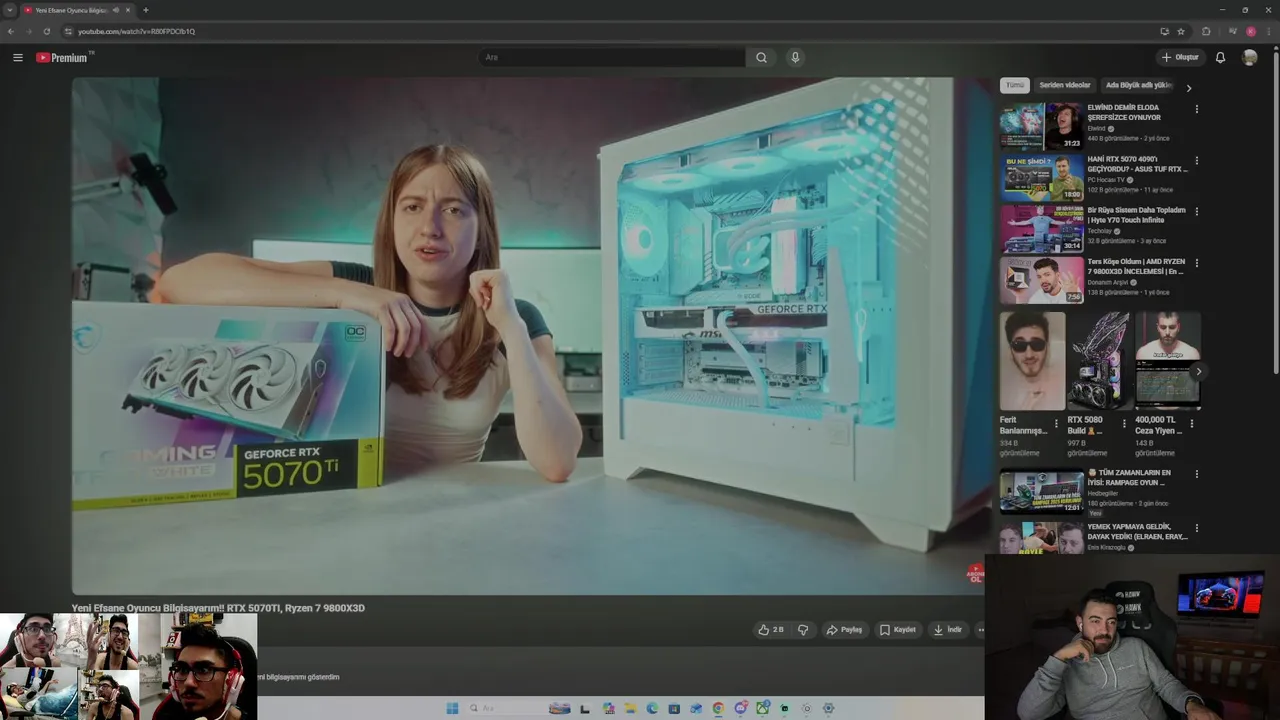Viewport: 1280px width, 720px height.
Task: Close the Yeni Efsane Oyuncu tab
Action: 127,10
